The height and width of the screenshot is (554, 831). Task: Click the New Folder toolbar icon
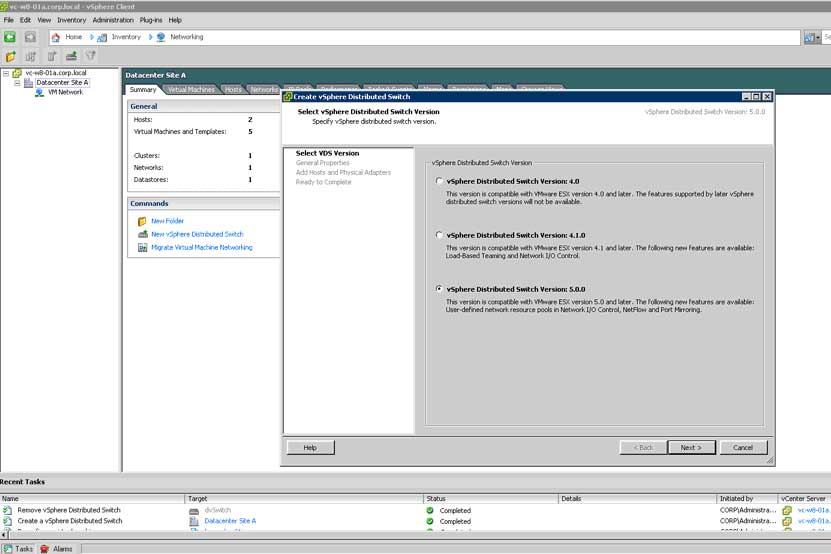coord(11,56)
